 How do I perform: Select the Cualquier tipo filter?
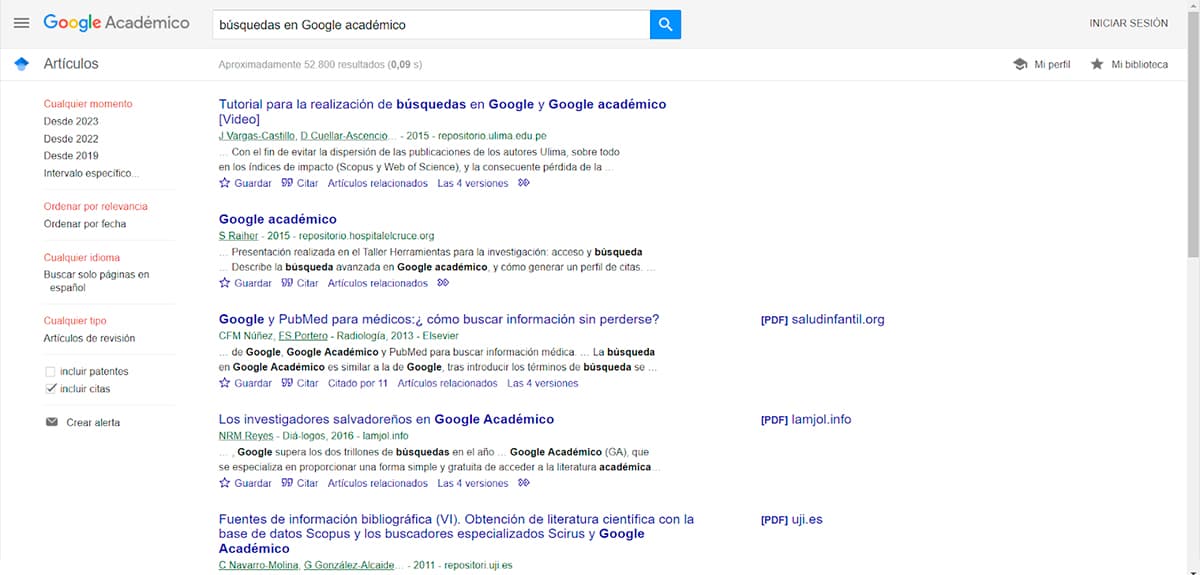75,321
